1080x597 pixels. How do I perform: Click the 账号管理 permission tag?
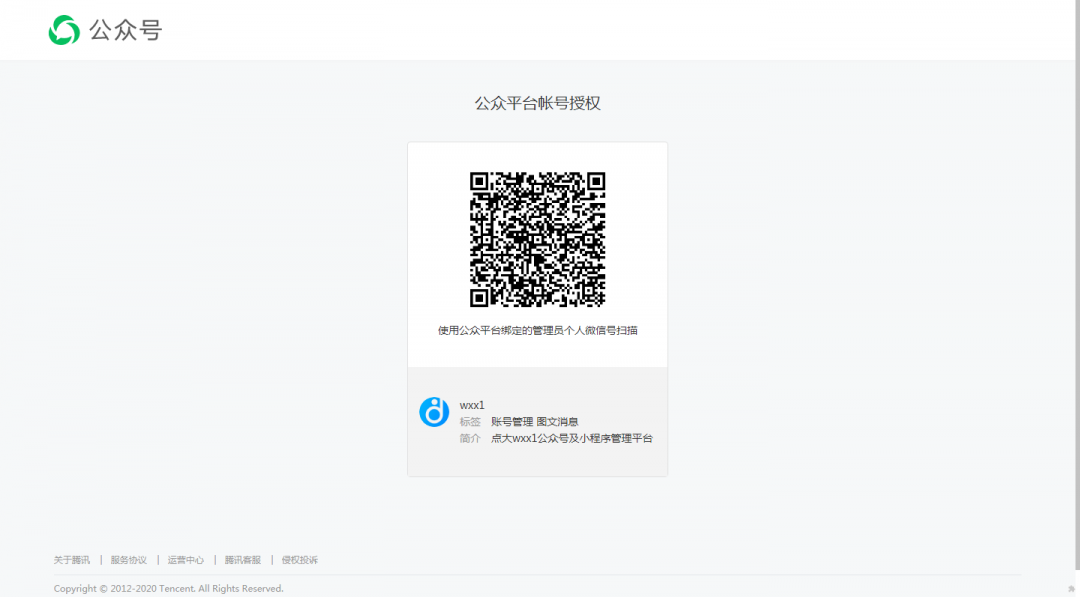coord(511,422)
